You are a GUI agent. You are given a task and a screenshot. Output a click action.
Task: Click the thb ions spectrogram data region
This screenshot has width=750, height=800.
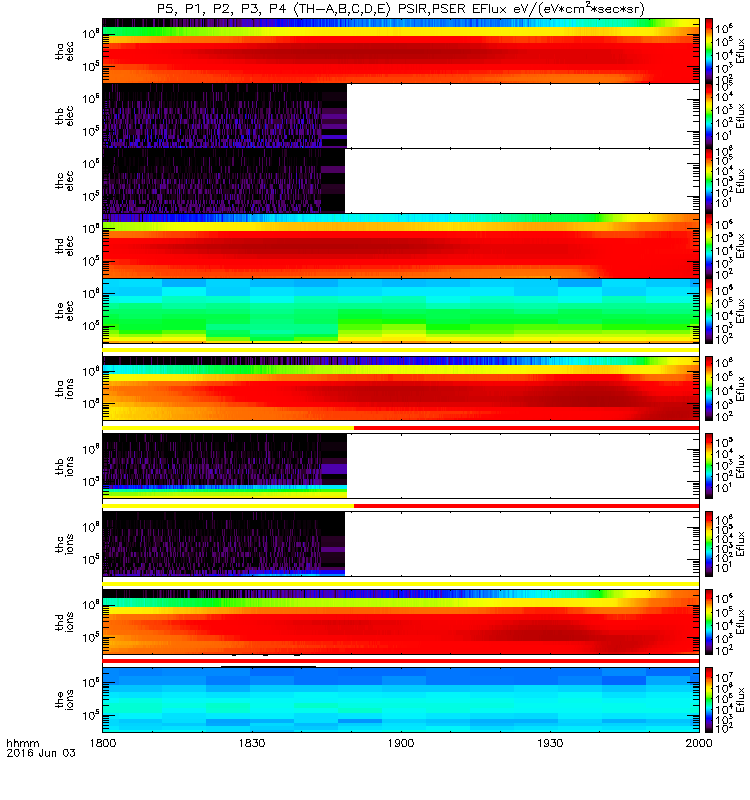point(224,466)
